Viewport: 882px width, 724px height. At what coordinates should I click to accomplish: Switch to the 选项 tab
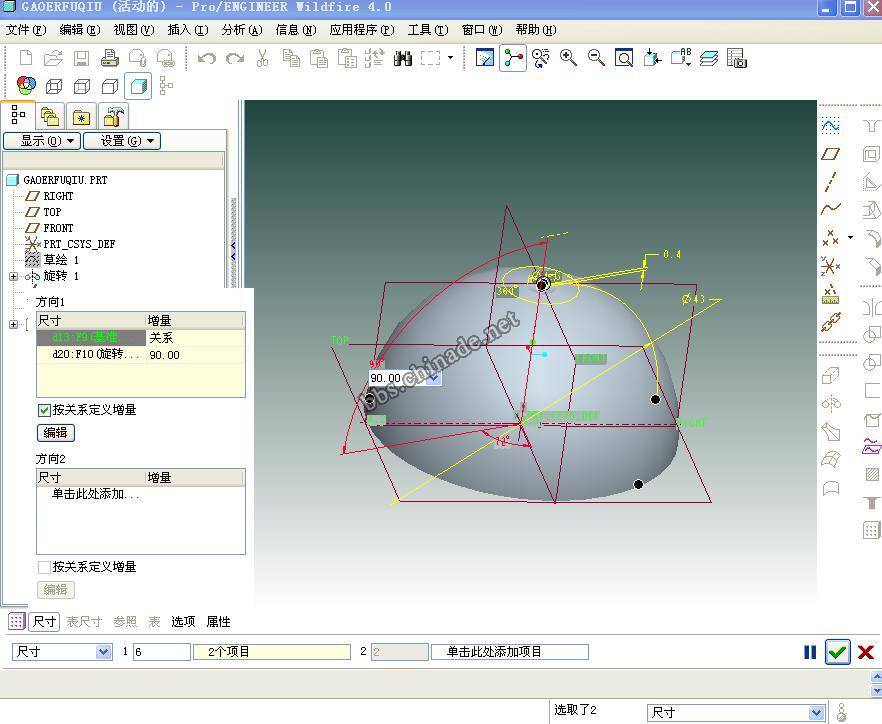183,622
